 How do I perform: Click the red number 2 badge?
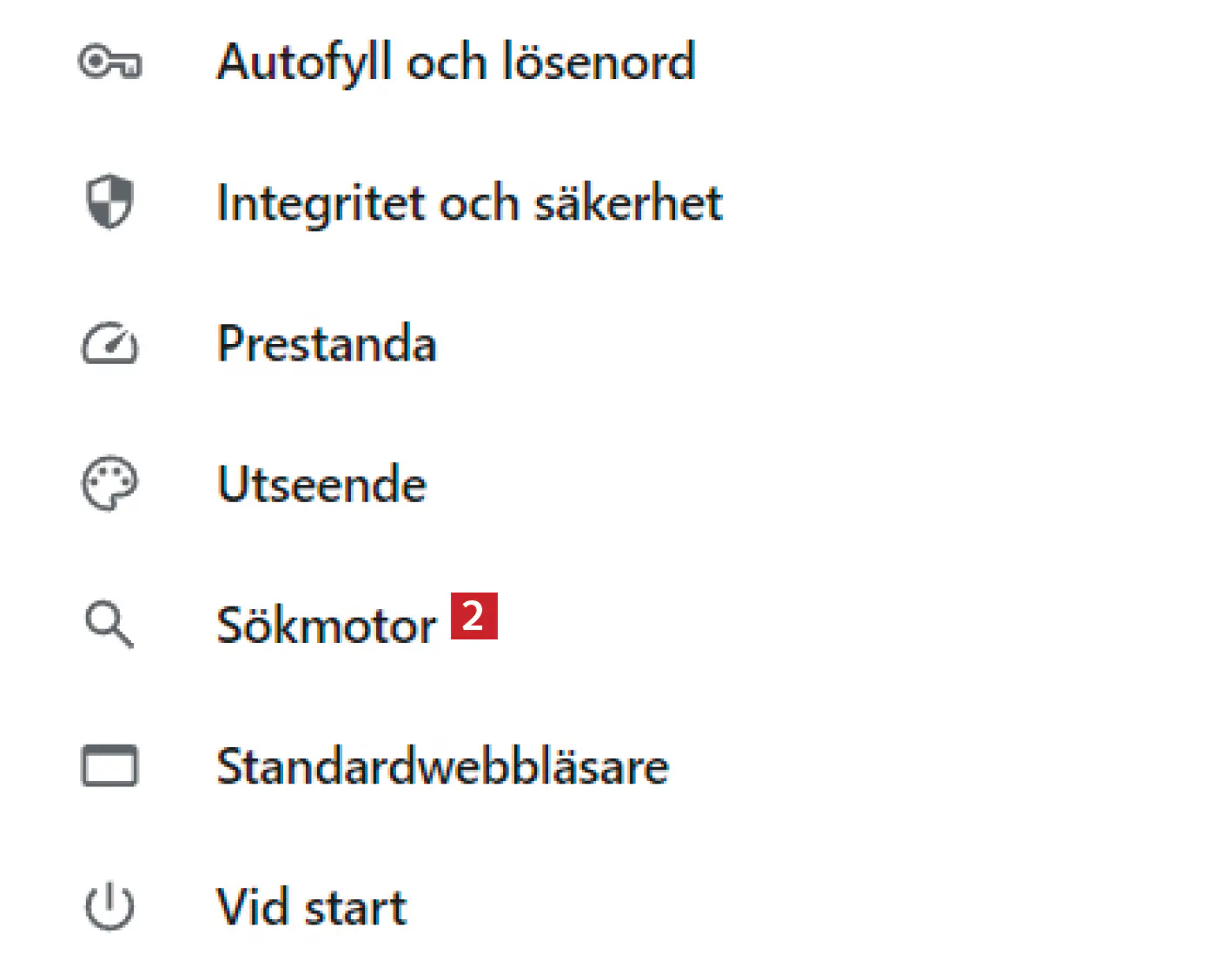[473, 616]
